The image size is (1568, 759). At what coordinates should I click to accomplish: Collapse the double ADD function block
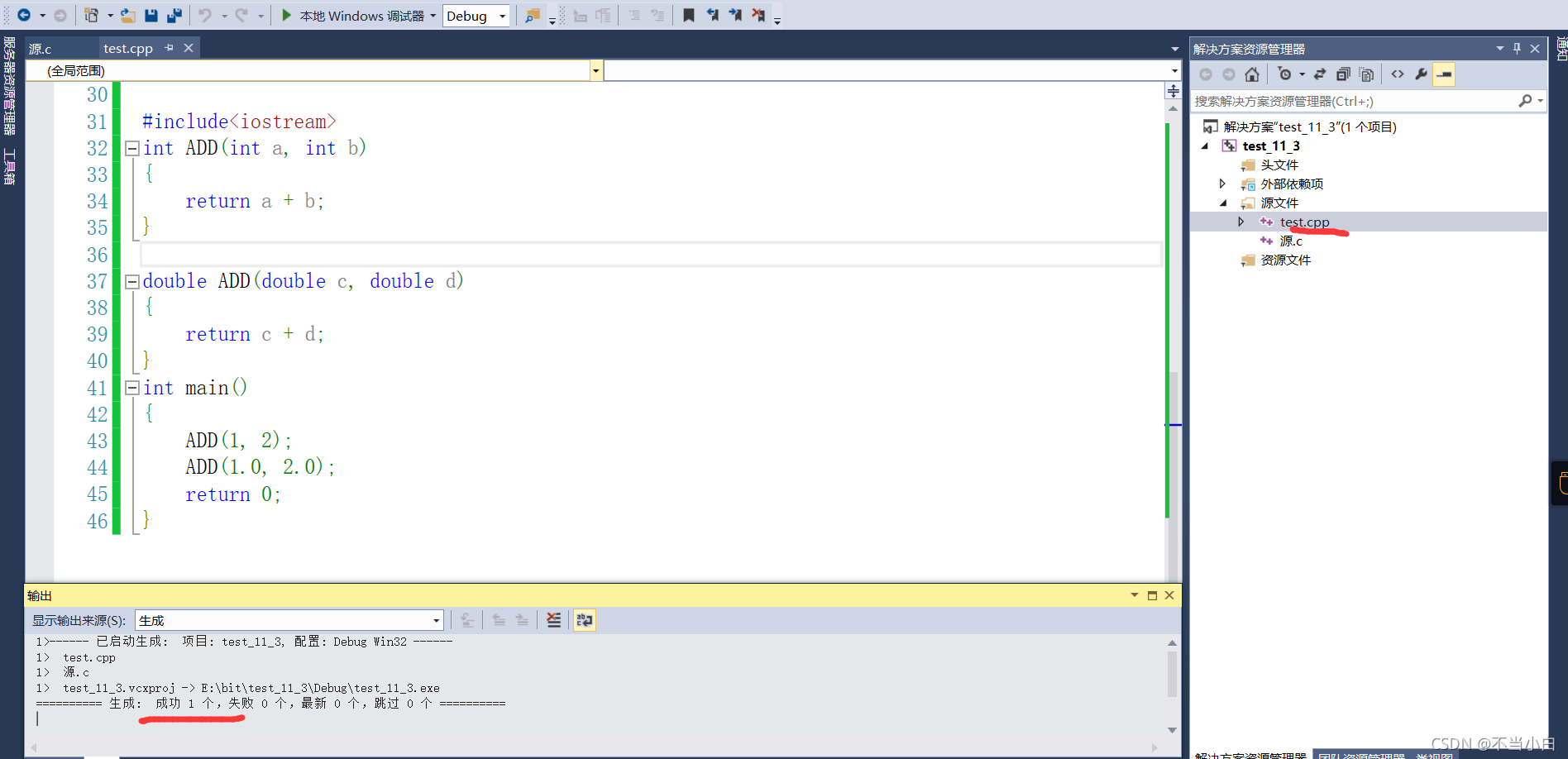(131, 281)
